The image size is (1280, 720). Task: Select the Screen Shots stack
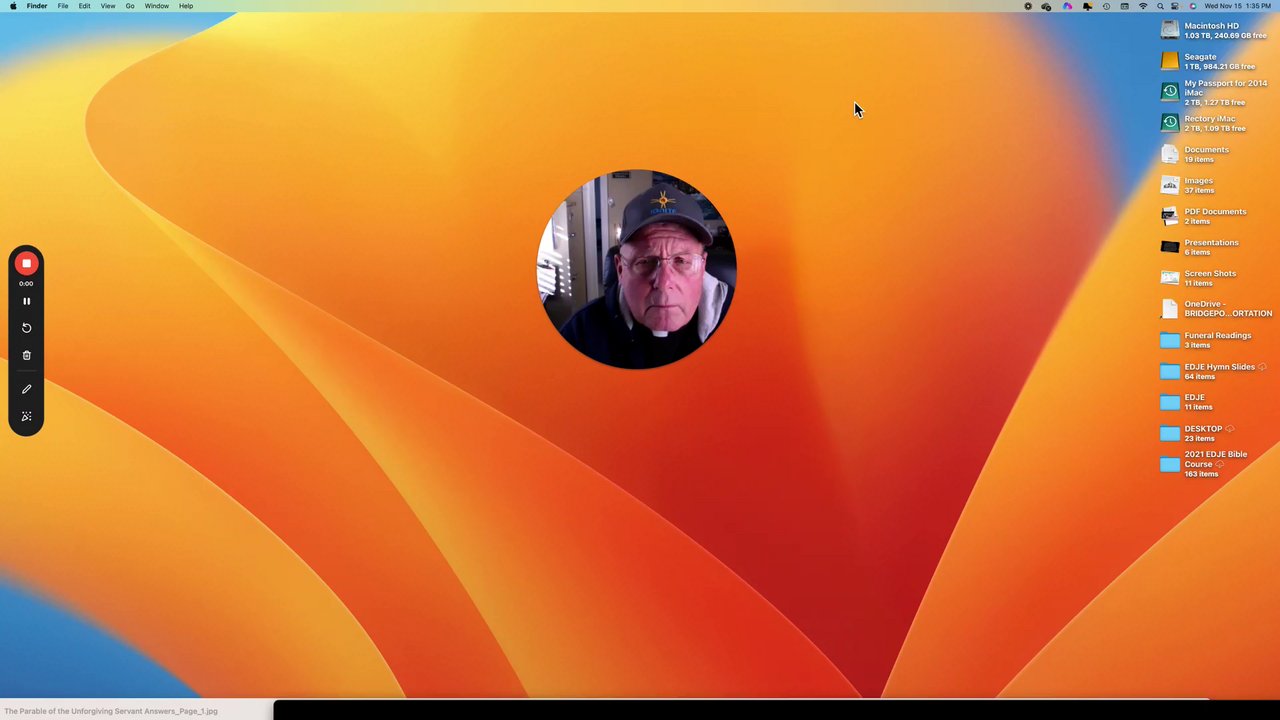click(1169, 278)
